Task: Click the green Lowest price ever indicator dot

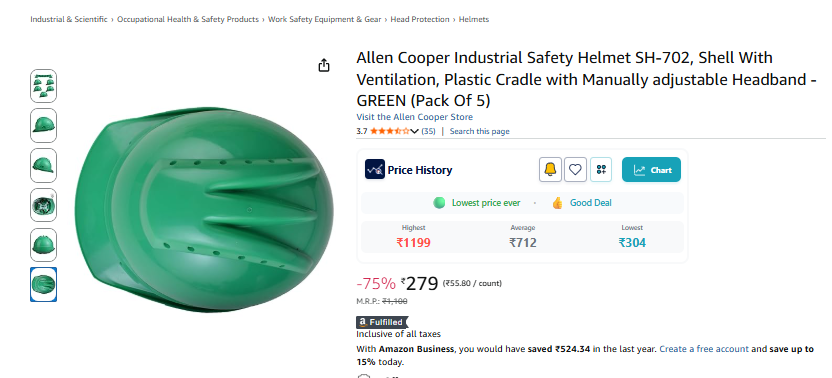Action: (439, 203)
